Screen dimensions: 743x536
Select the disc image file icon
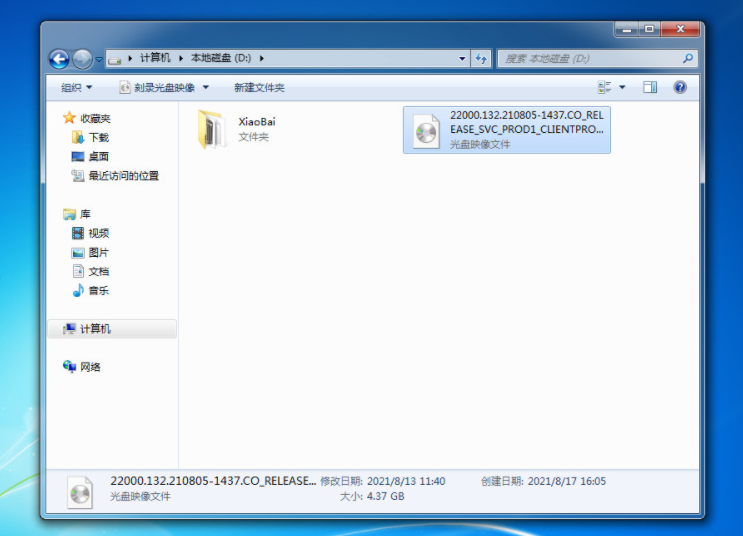pyautogui.click(x=426, y=131)
